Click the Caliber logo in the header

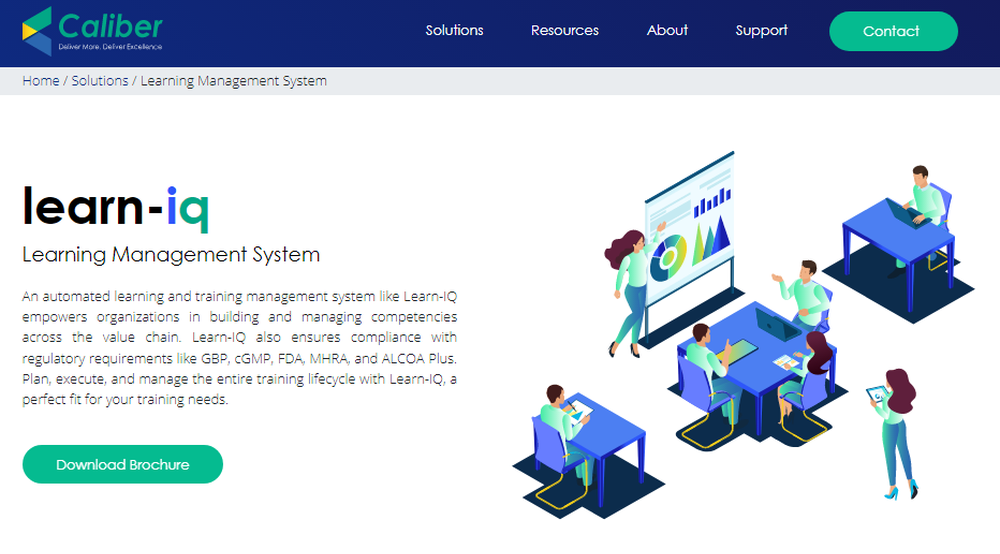pos(92,31)
